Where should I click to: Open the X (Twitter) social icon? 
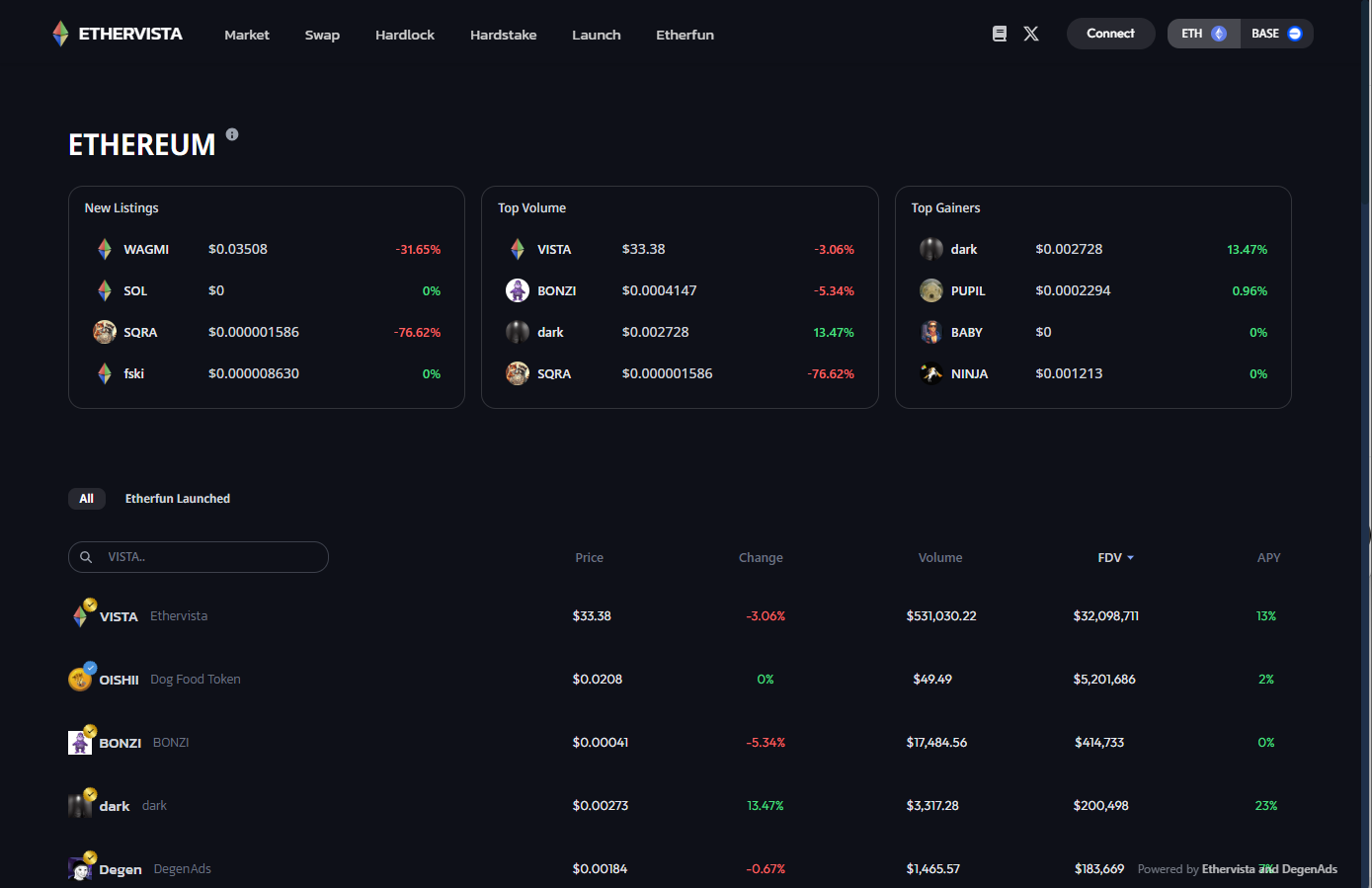1031,34
